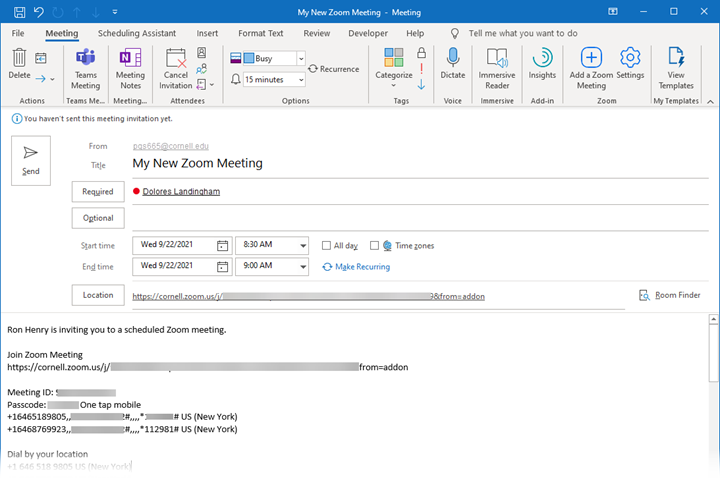Image resolution: width=720 pixels, height=479 pixels.
Task: Add a Teams Meeting
Action: click(85, 69)
